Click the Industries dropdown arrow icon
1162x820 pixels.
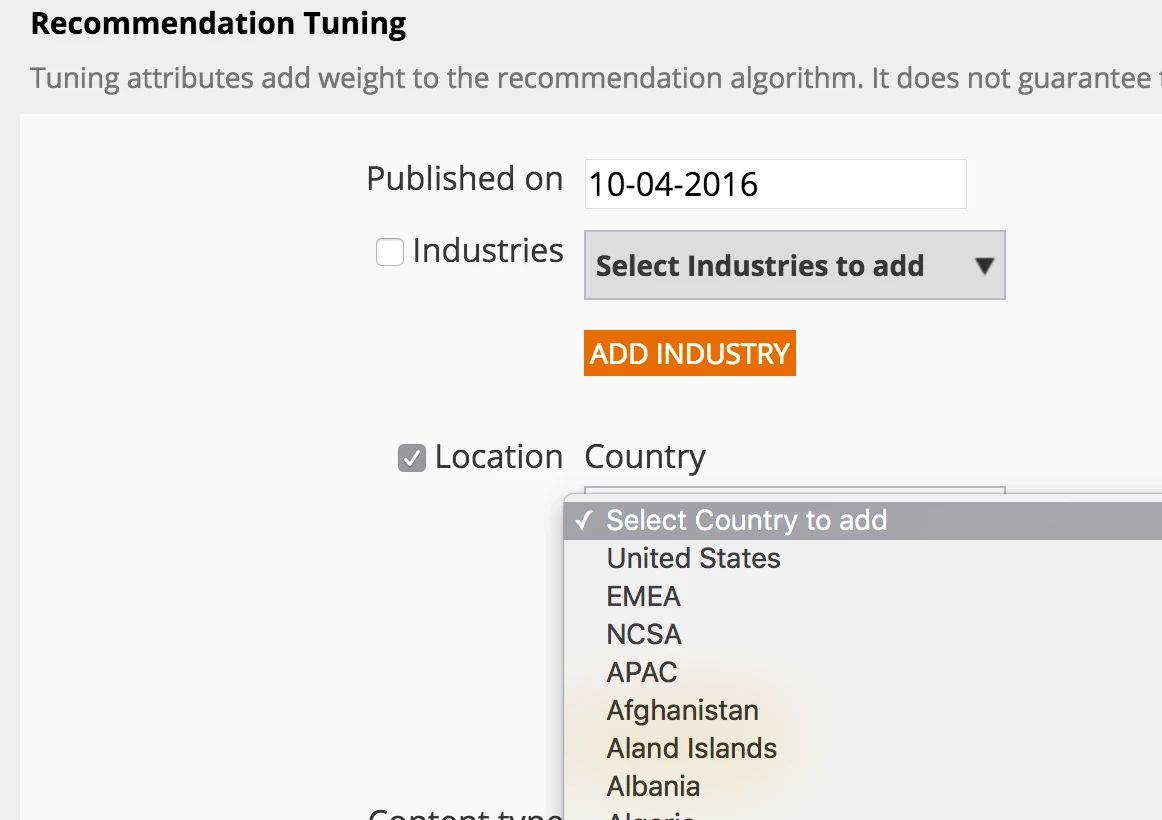point(984,266)
